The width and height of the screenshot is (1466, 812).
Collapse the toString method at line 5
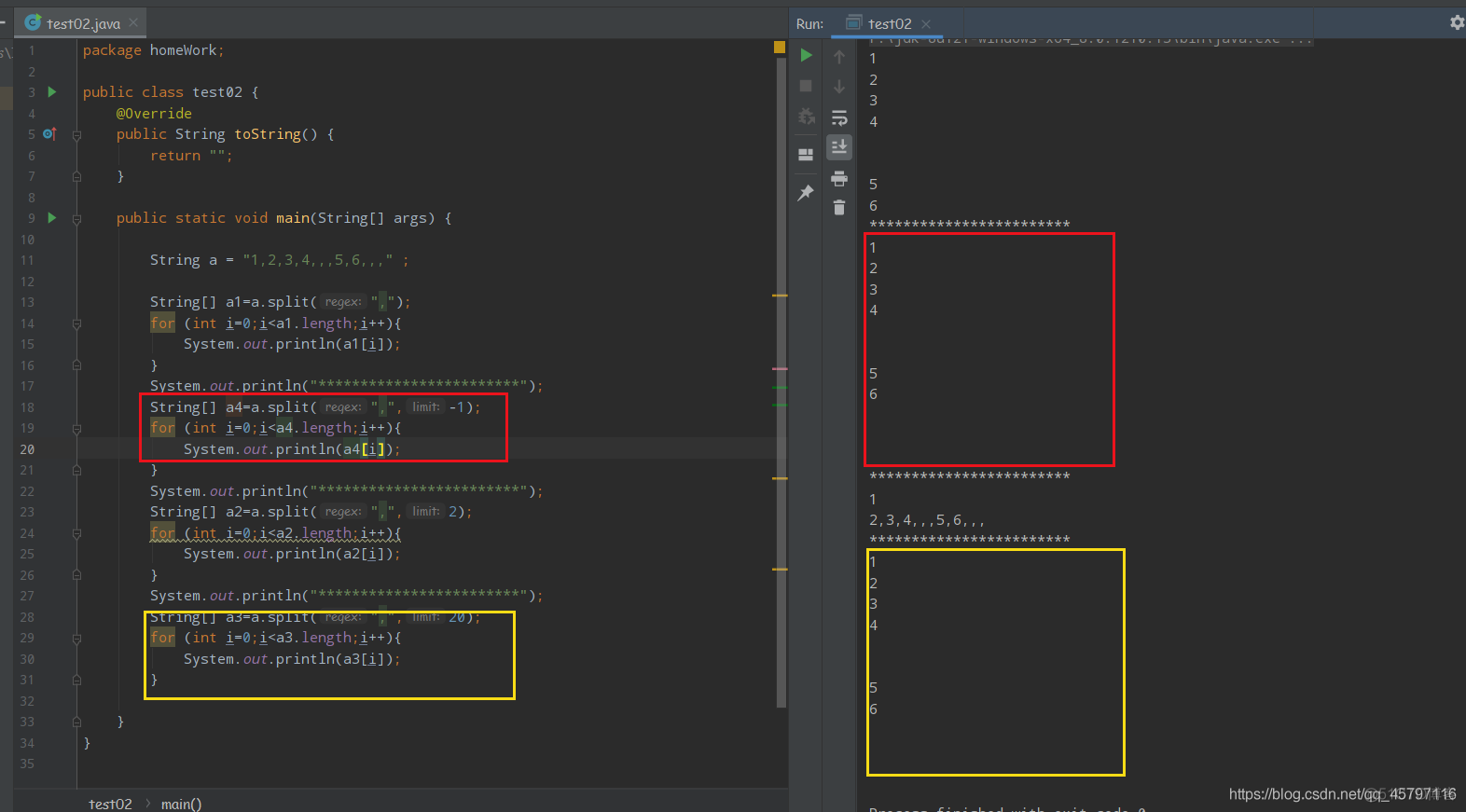pyautogui.click(x=76, y=135)
